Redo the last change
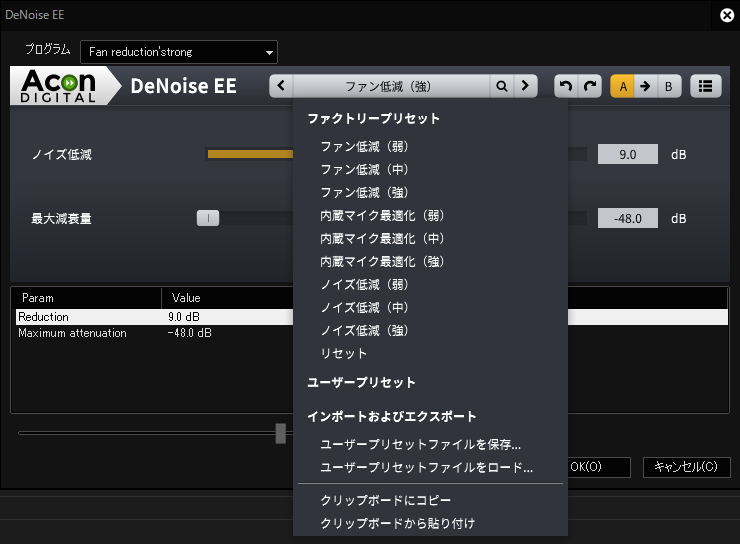 click(590, 86)
